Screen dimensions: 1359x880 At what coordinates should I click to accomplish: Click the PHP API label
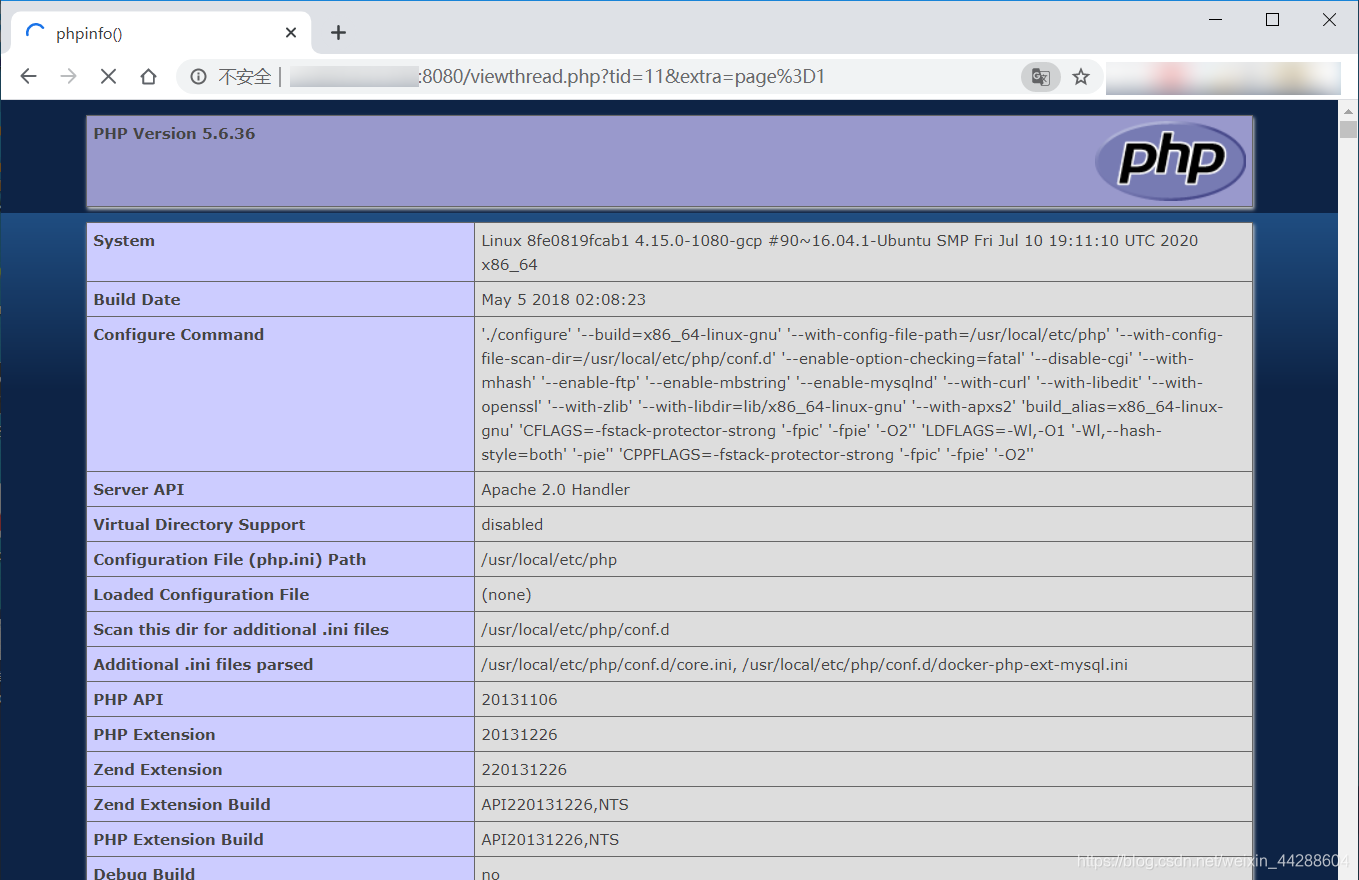[x=128, y=700]
